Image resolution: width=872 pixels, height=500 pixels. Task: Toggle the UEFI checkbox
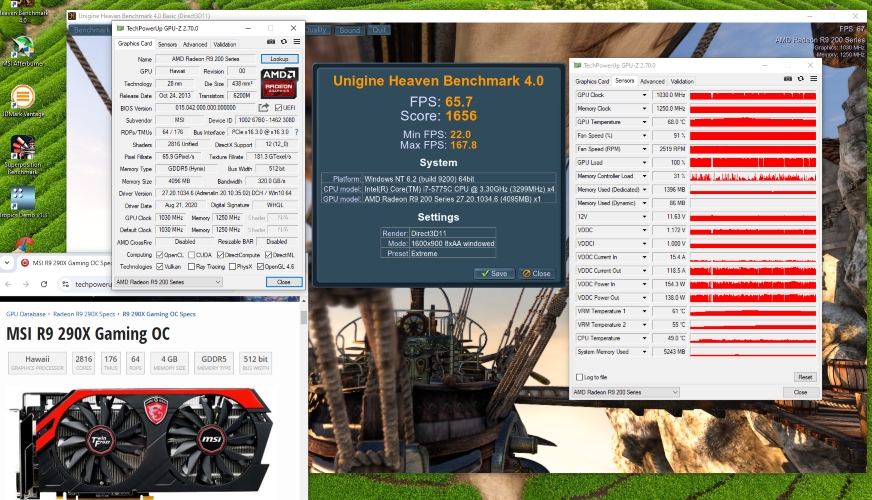[x=278, y=108]
